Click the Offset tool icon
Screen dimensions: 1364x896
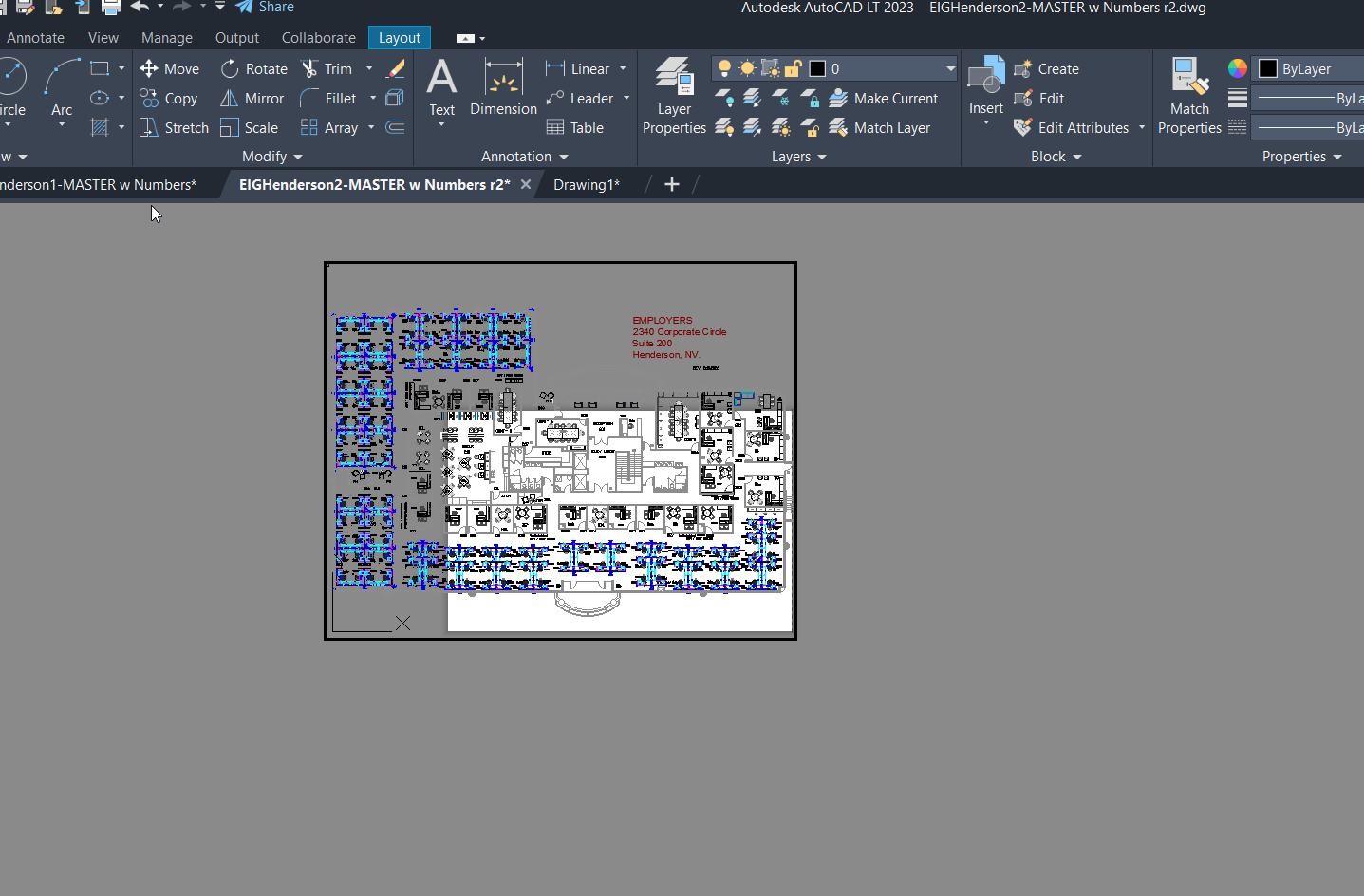pos(396,127)
